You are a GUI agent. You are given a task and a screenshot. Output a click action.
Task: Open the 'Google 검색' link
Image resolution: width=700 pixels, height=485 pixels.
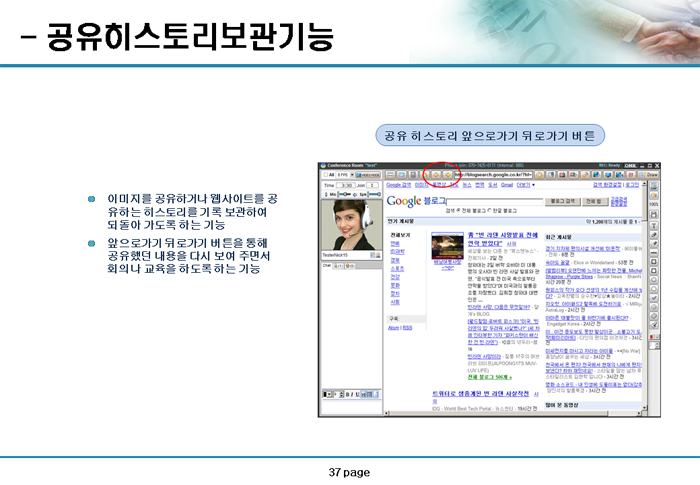tap(399, 185)
